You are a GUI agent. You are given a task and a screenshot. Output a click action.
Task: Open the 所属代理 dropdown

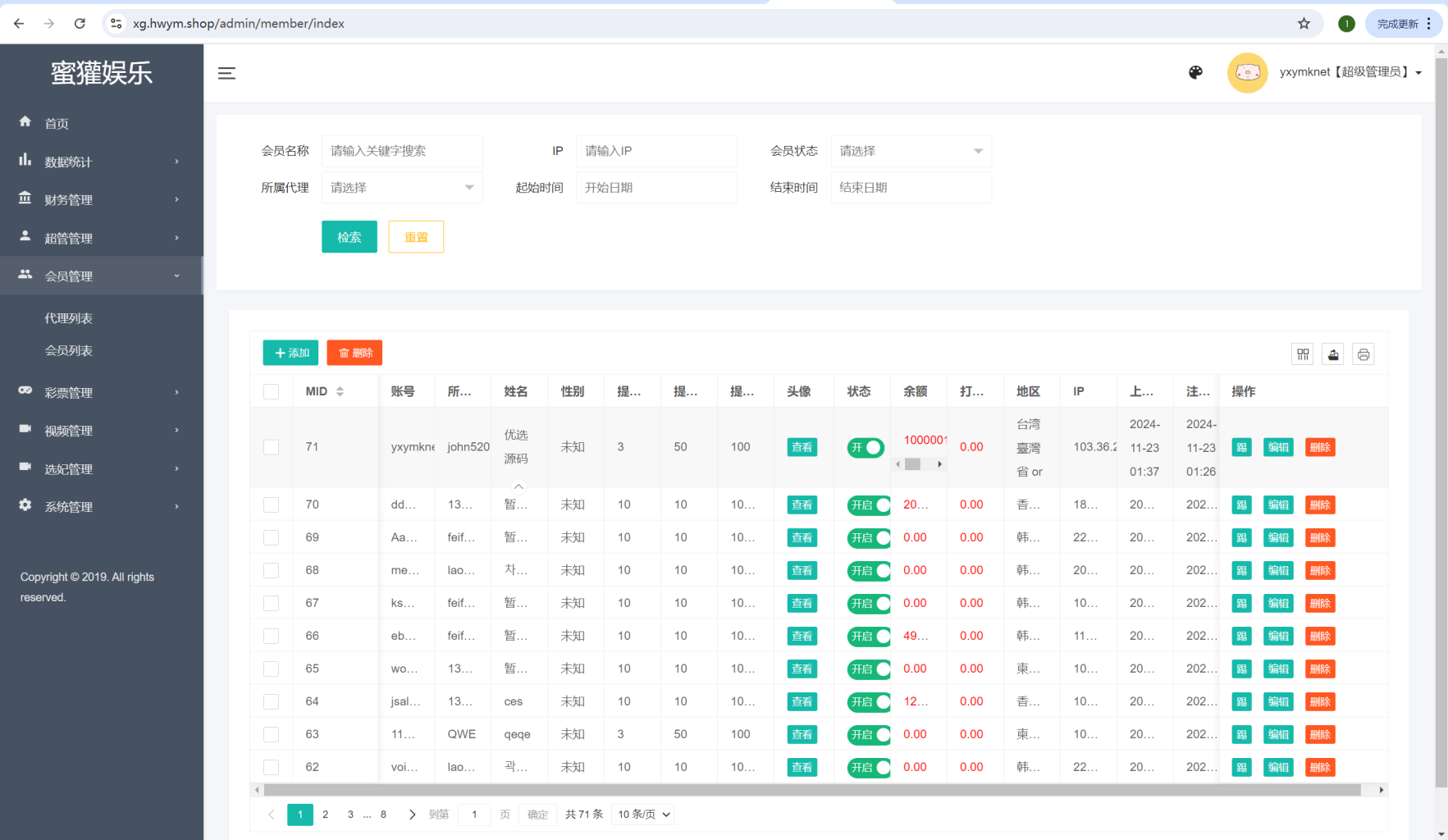(402, 188)
